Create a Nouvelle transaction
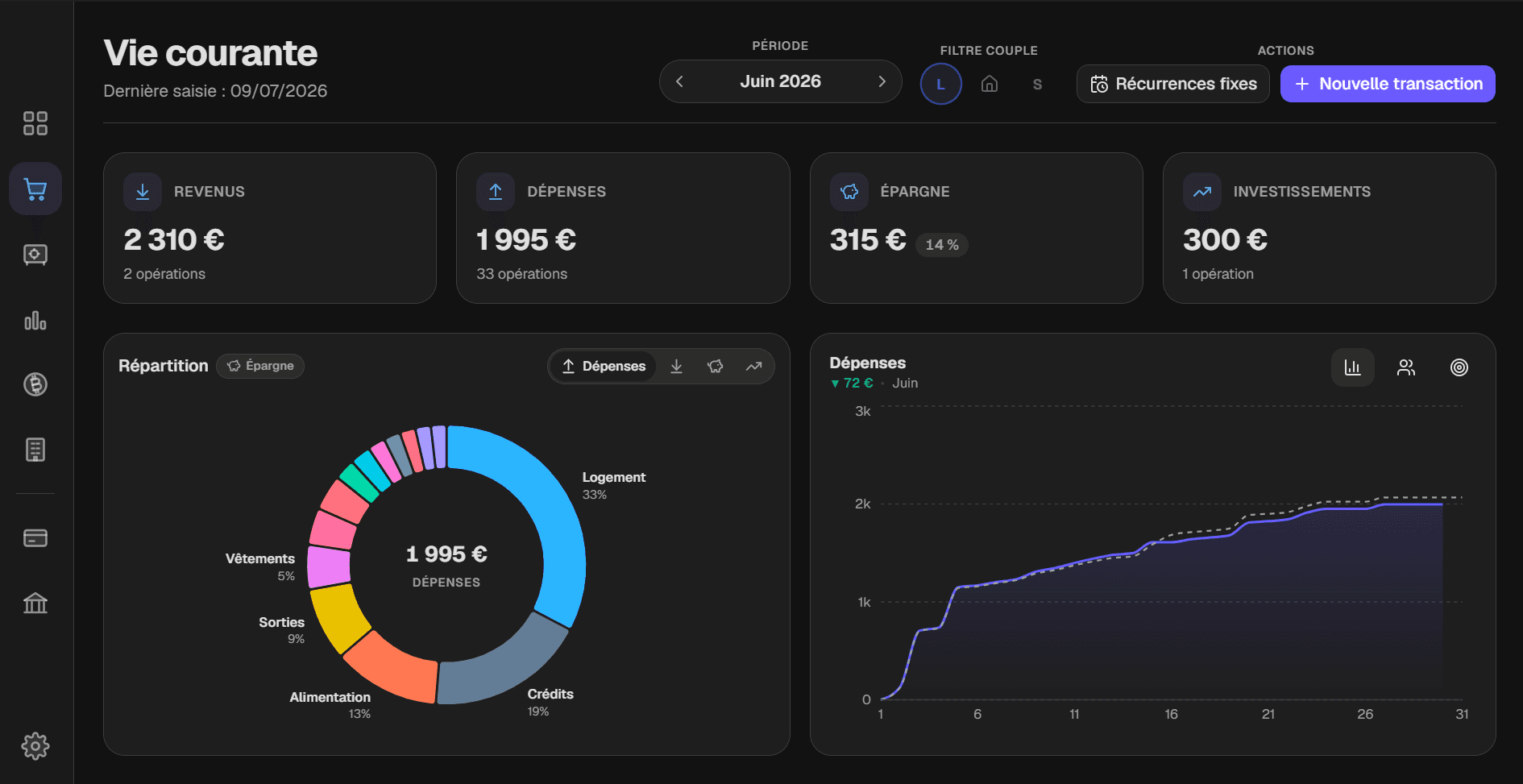 [1388, 84]
